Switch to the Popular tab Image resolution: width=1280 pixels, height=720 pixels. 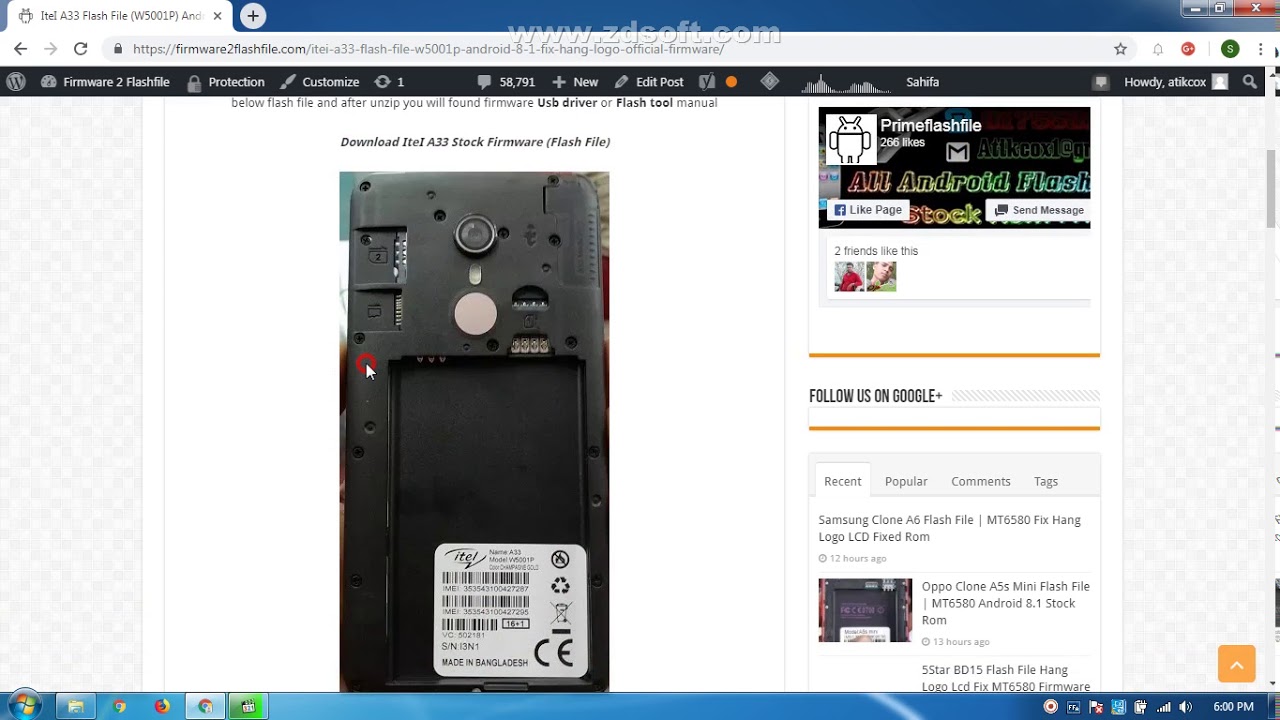pyautogui.click(x=906, y=481)
